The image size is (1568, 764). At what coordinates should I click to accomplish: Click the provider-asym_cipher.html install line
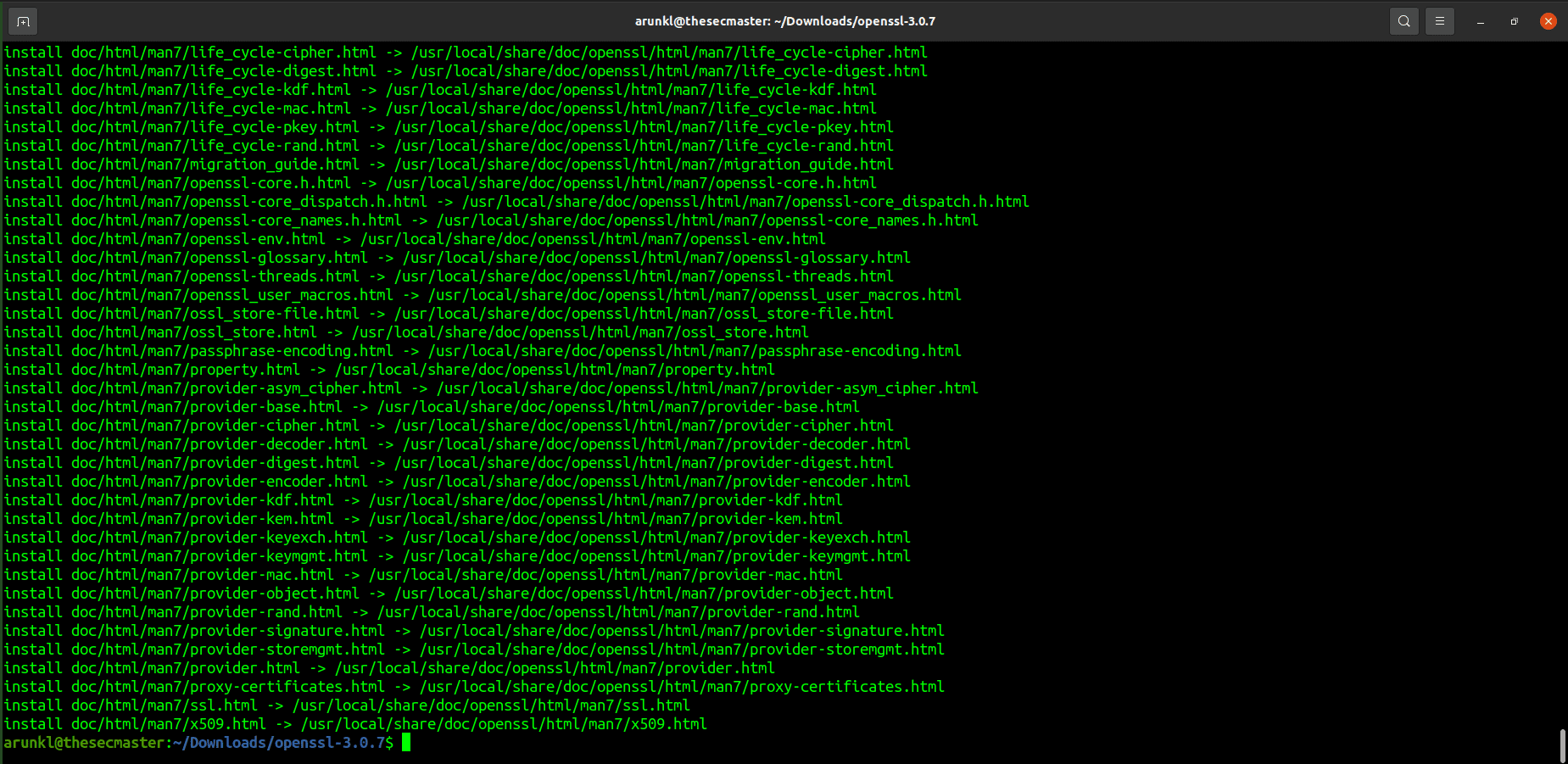(491, 388)
